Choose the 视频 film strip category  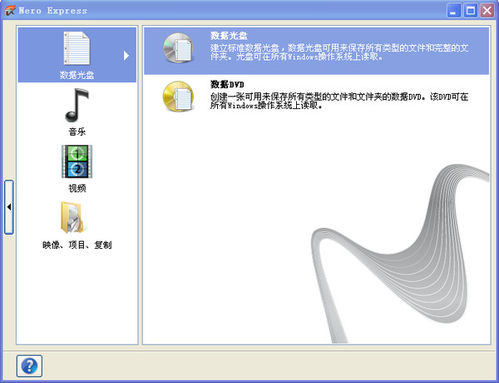(x=77, y=161)
